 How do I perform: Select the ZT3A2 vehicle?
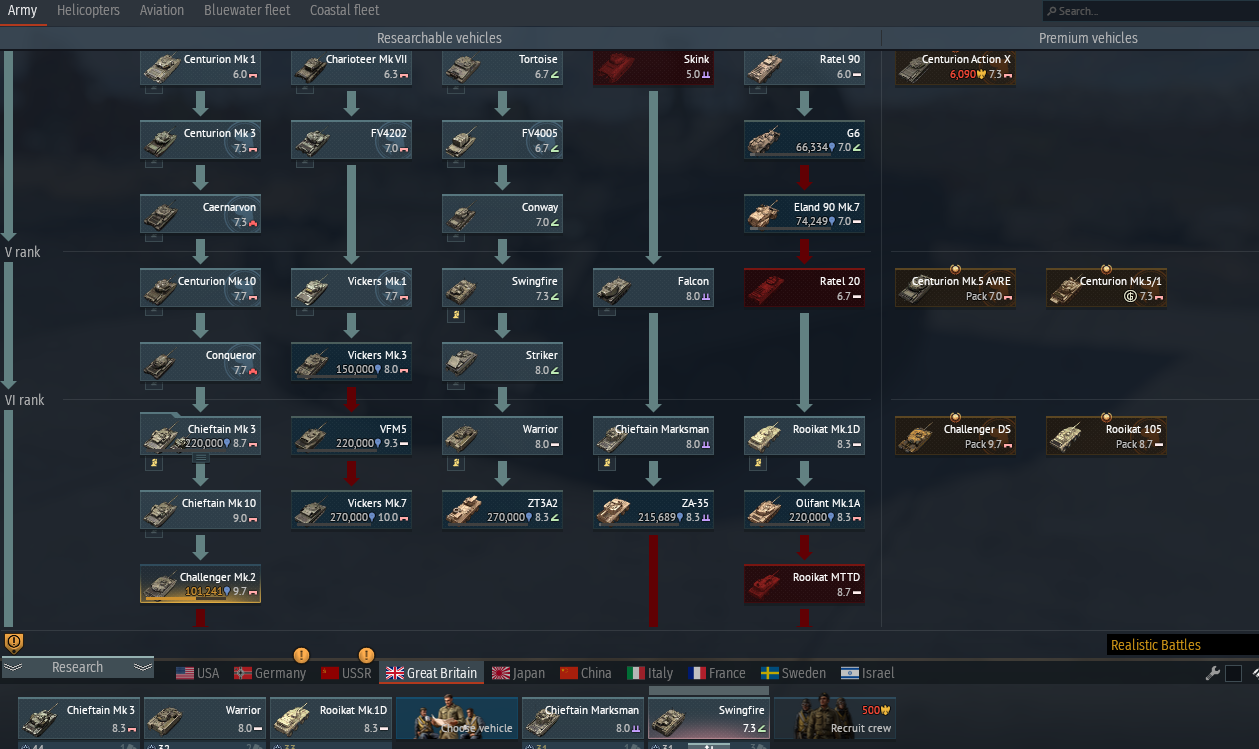pyautogui.click(x=503, y=510)
